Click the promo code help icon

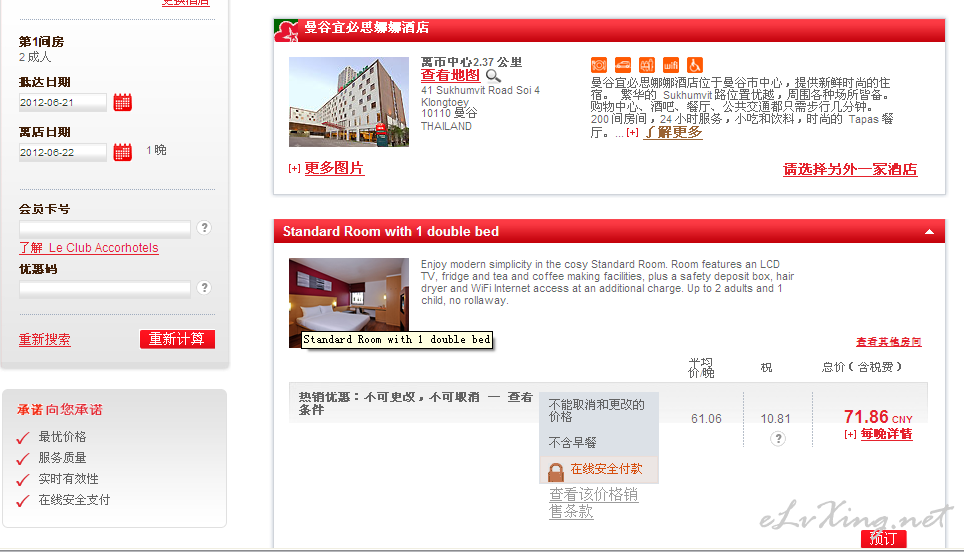pyautogui.click(x=204, y=288)
